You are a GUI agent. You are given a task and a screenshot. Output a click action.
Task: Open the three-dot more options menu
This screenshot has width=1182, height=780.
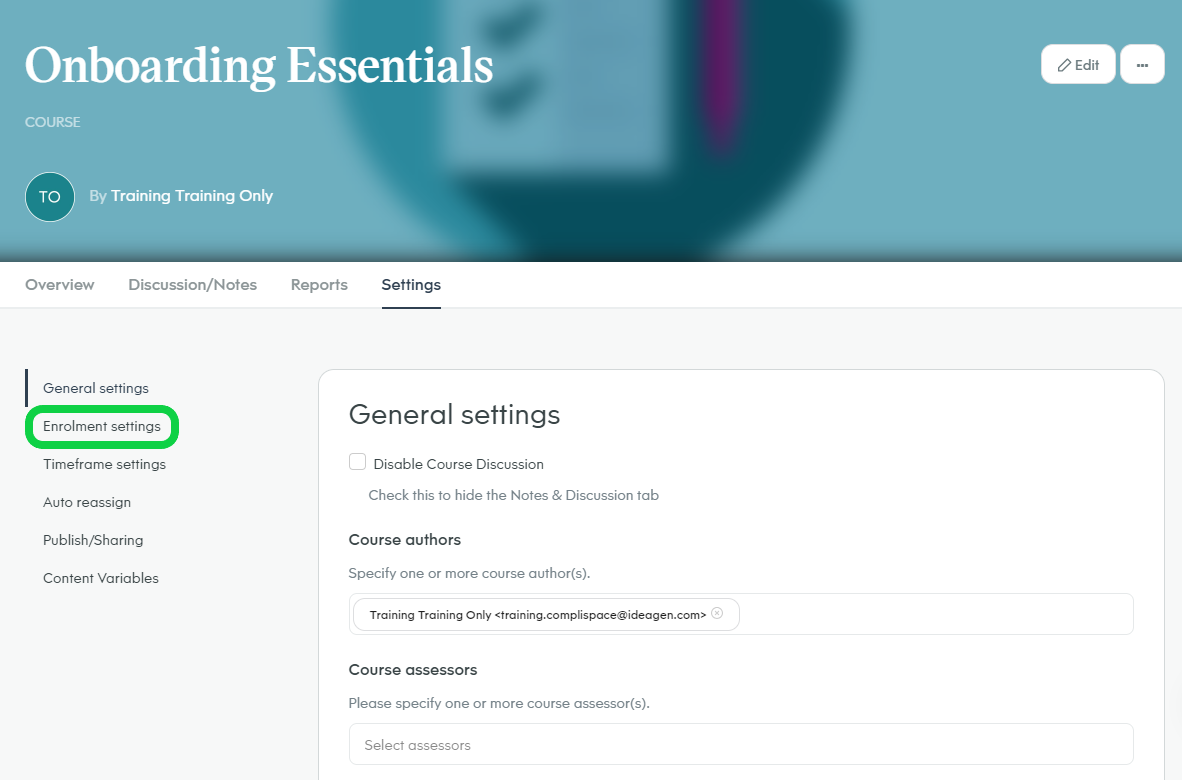coord(1142,65)
